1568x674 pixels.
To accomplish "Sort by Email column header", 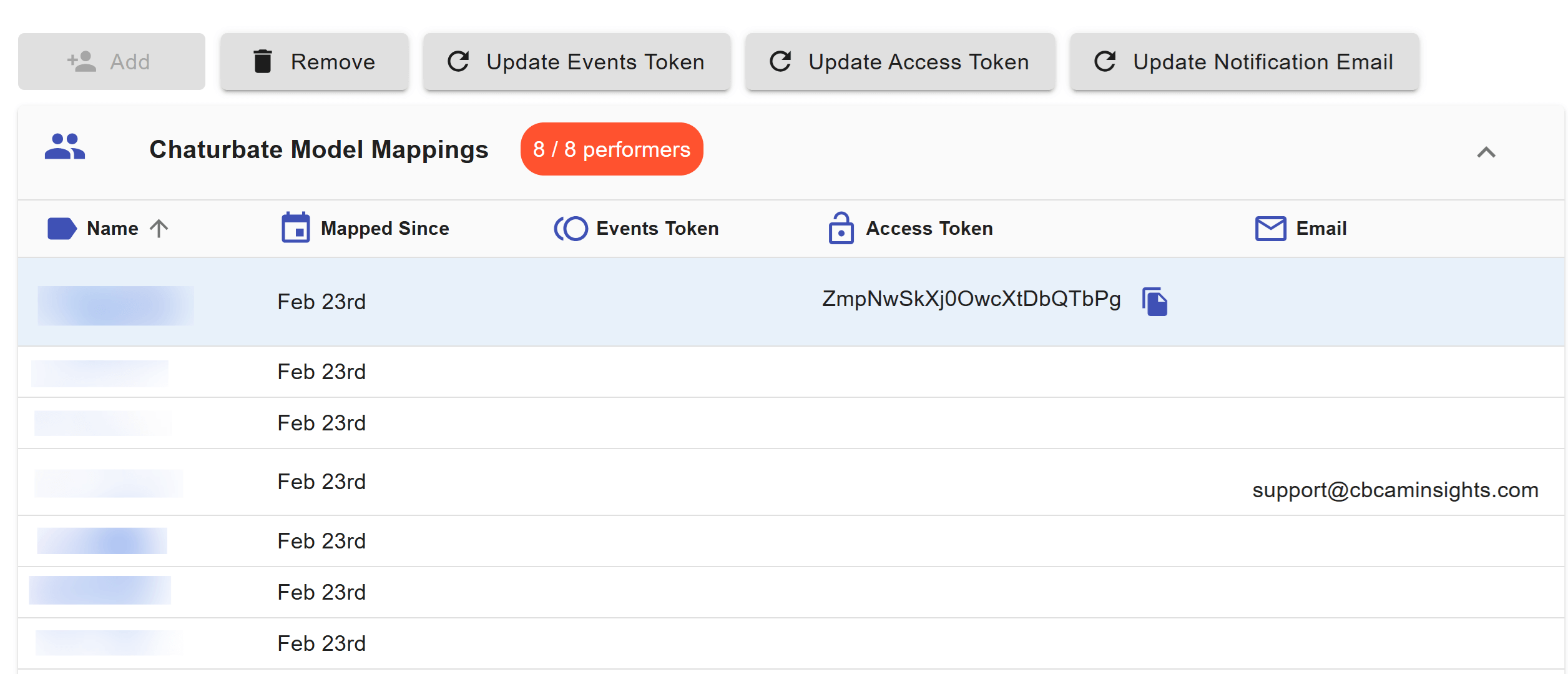I will 1321,229.
